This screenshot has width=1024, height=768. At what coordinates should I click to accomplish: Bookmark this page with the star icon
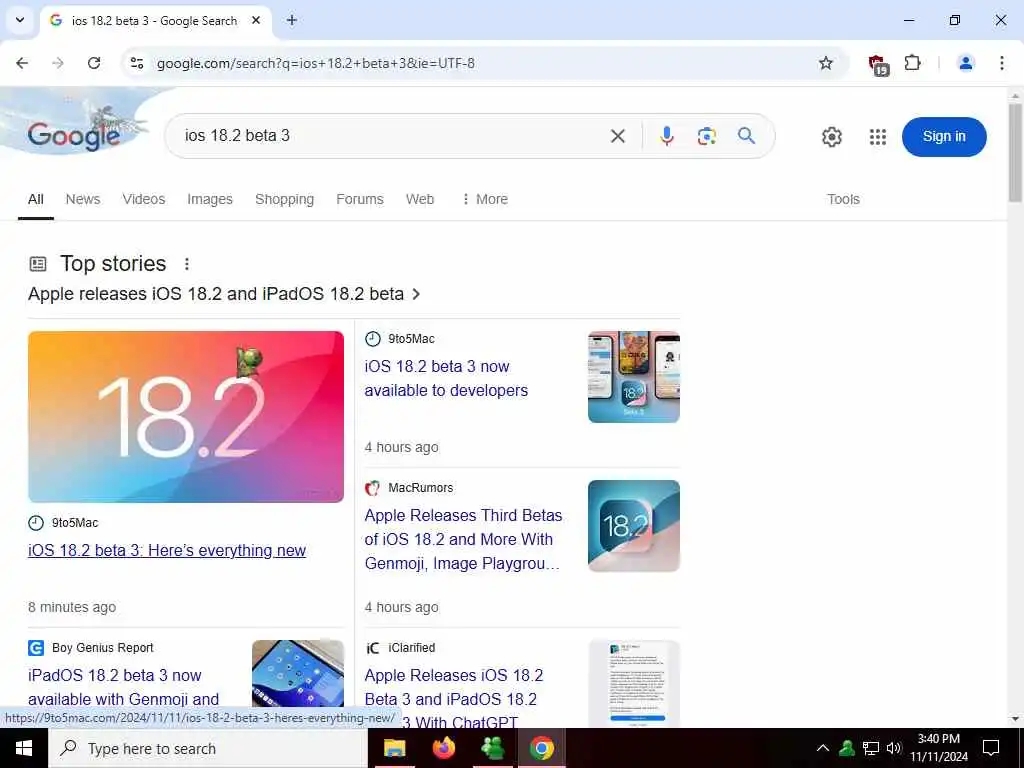825,63
